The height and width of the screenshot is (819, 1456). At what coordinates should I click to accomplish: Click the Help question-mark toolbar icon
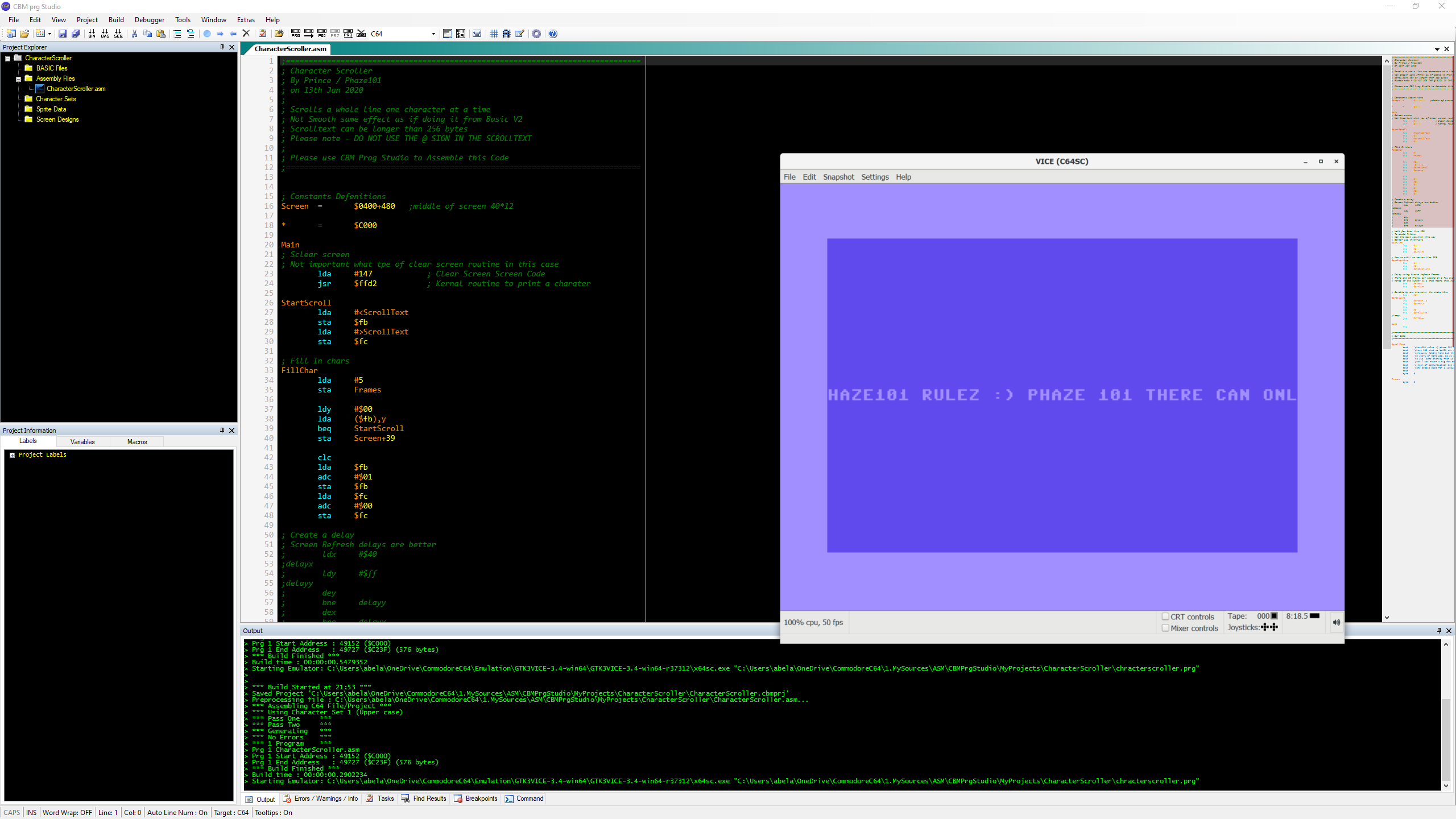click(x=553, y=34)
